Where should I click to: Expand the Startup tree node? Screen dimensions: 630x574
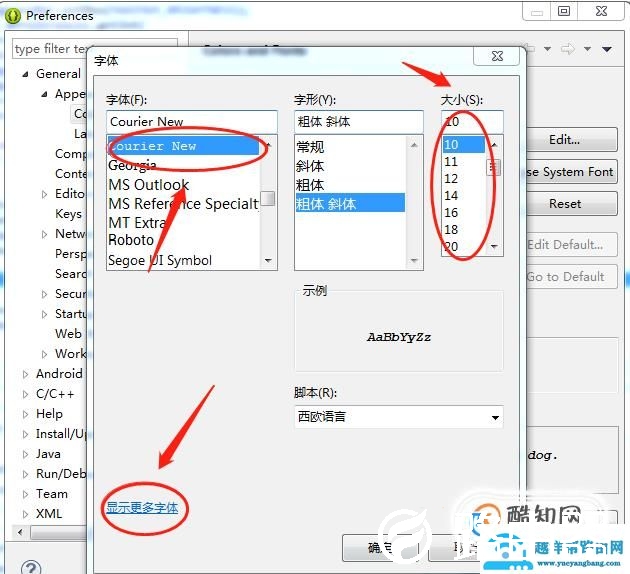(45, 314)
